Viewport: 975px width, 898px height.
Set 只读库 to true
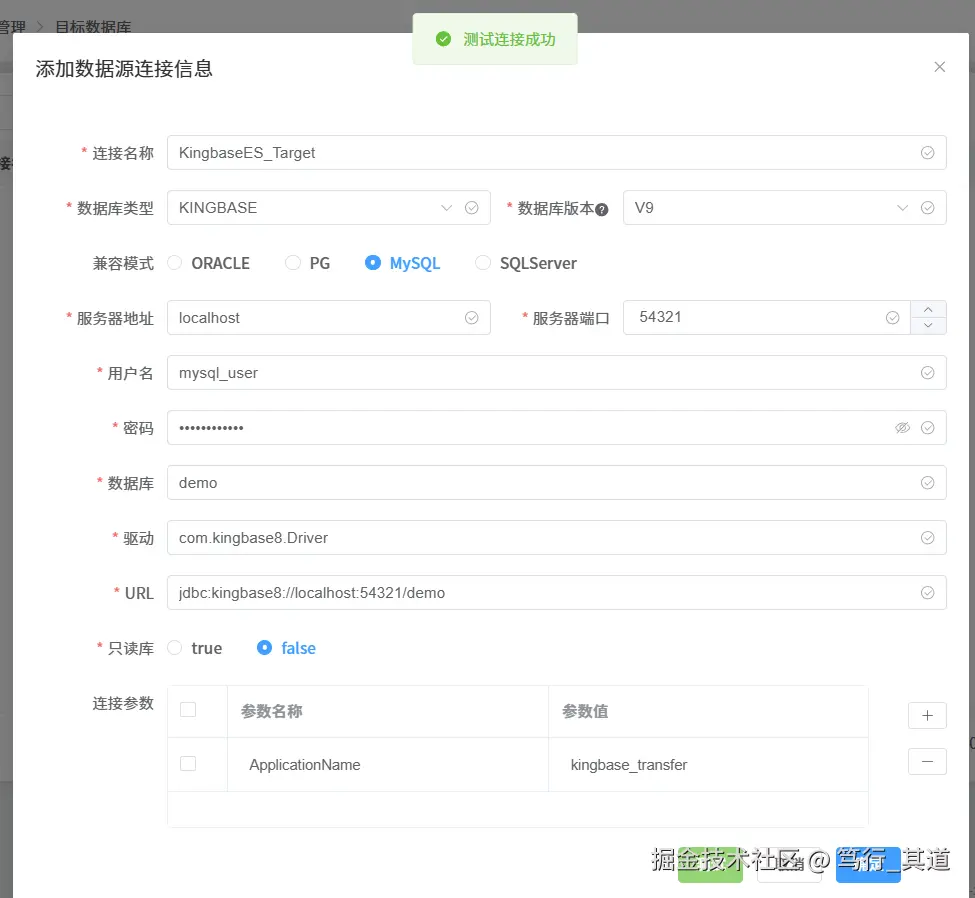click(175, 648)
